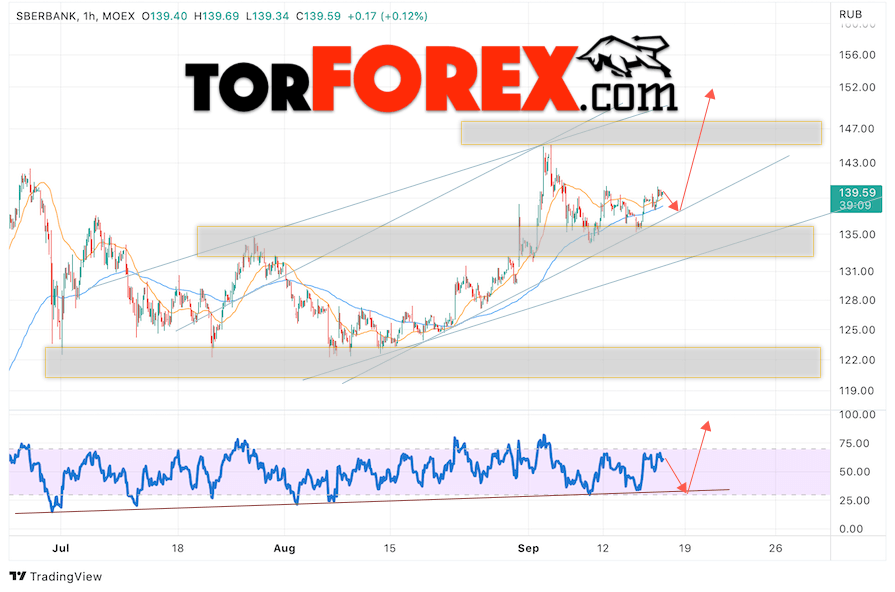Click the TradingView logo icon
Image resolution: width=895 pixels, height=592 pixels.
18,576
